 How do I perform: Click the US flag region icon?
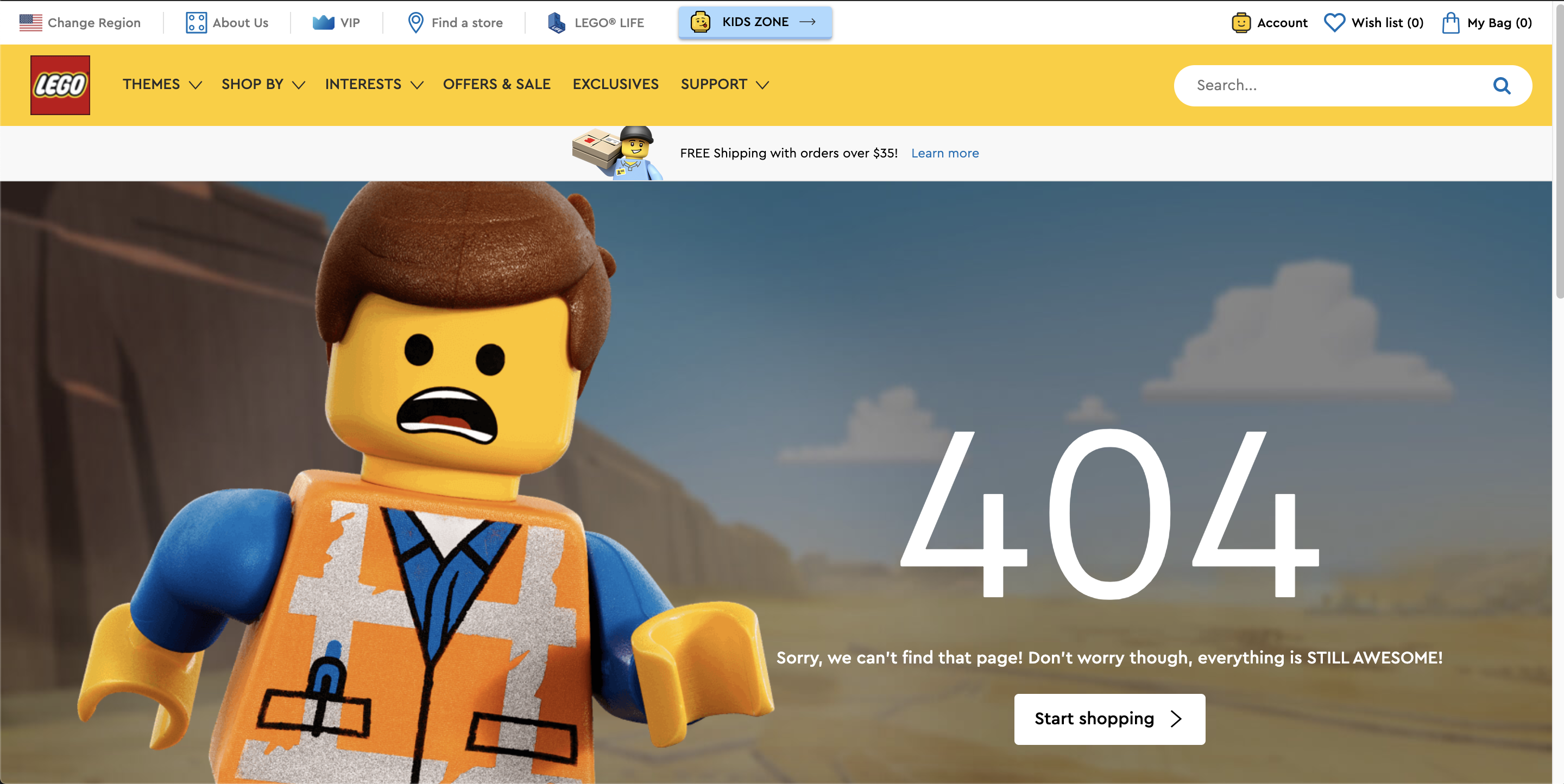point(31,22)
